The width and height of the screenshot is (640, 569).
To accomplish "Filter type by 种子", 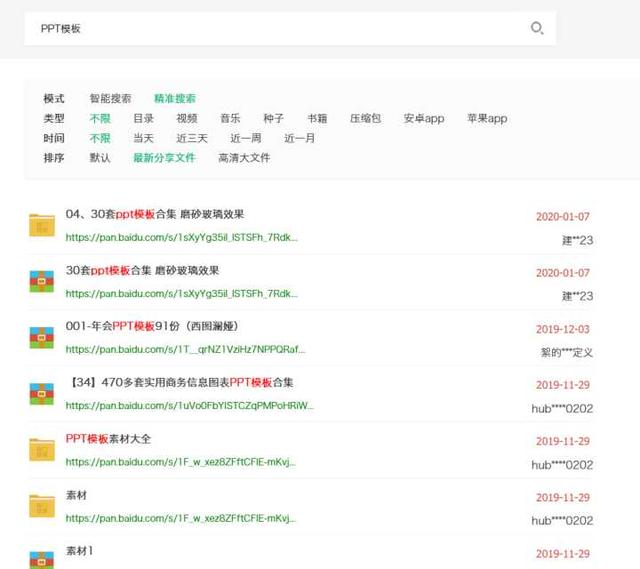I will pyautogui.click(x=273, y=118).
